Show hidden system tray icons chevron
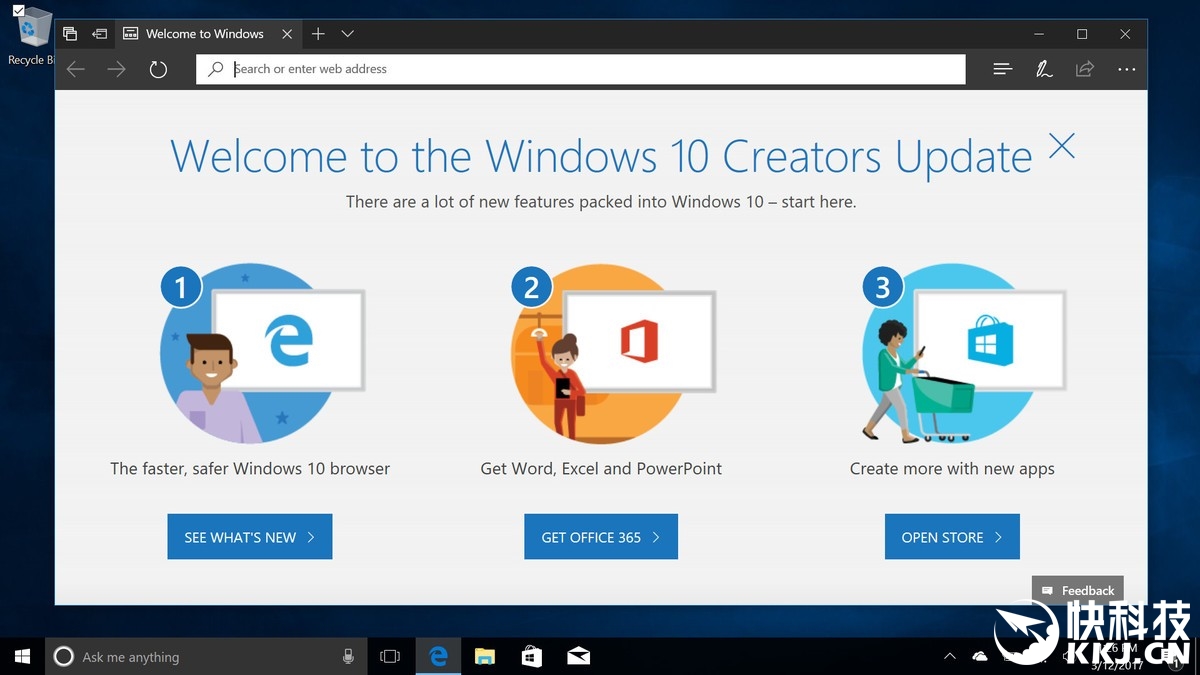The image size is (1200, 675). tap(949, 656)
